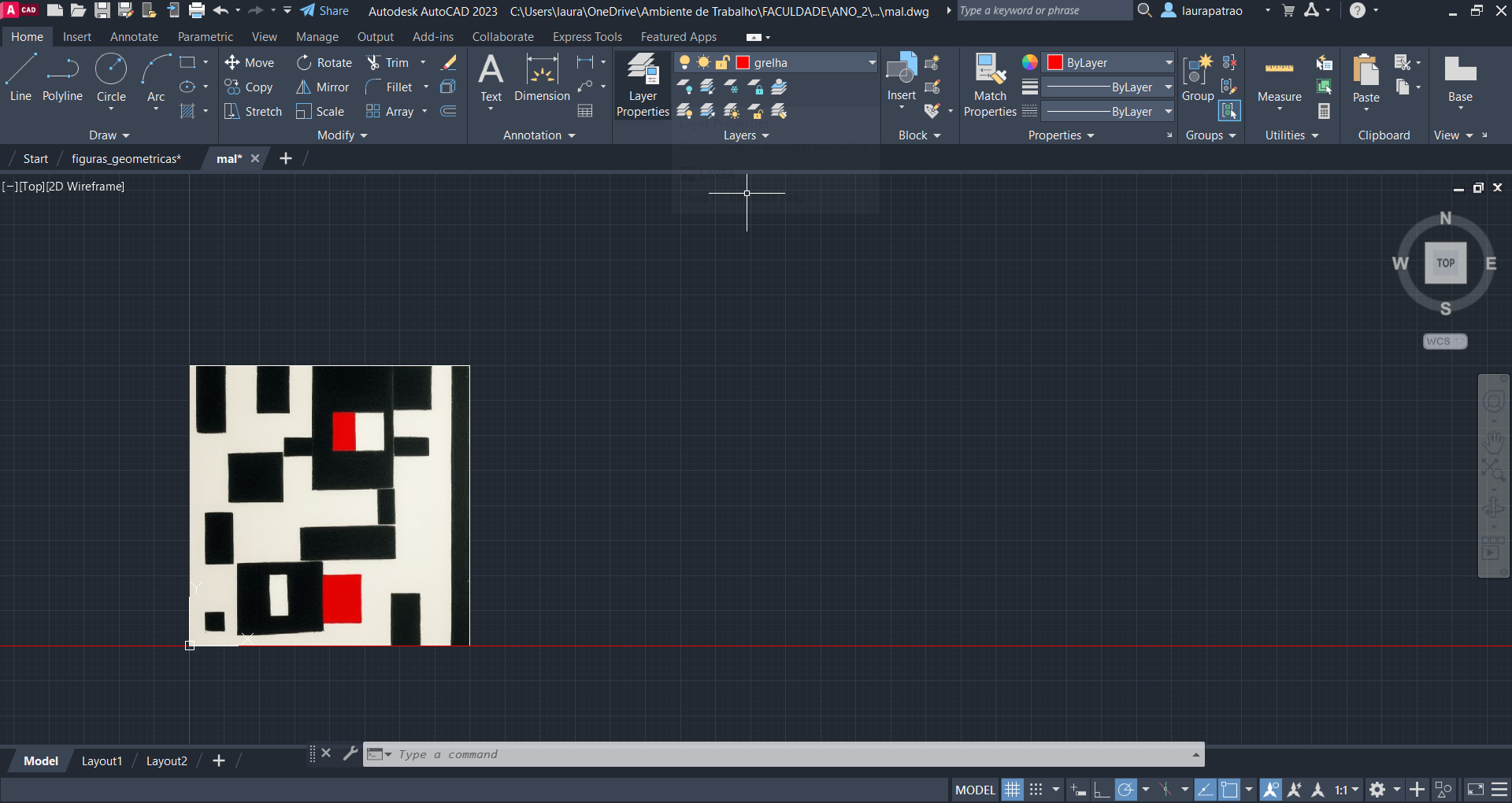Click the Group tool
The height and width of the screenshot is (803, 1512).
(1198, 78)
